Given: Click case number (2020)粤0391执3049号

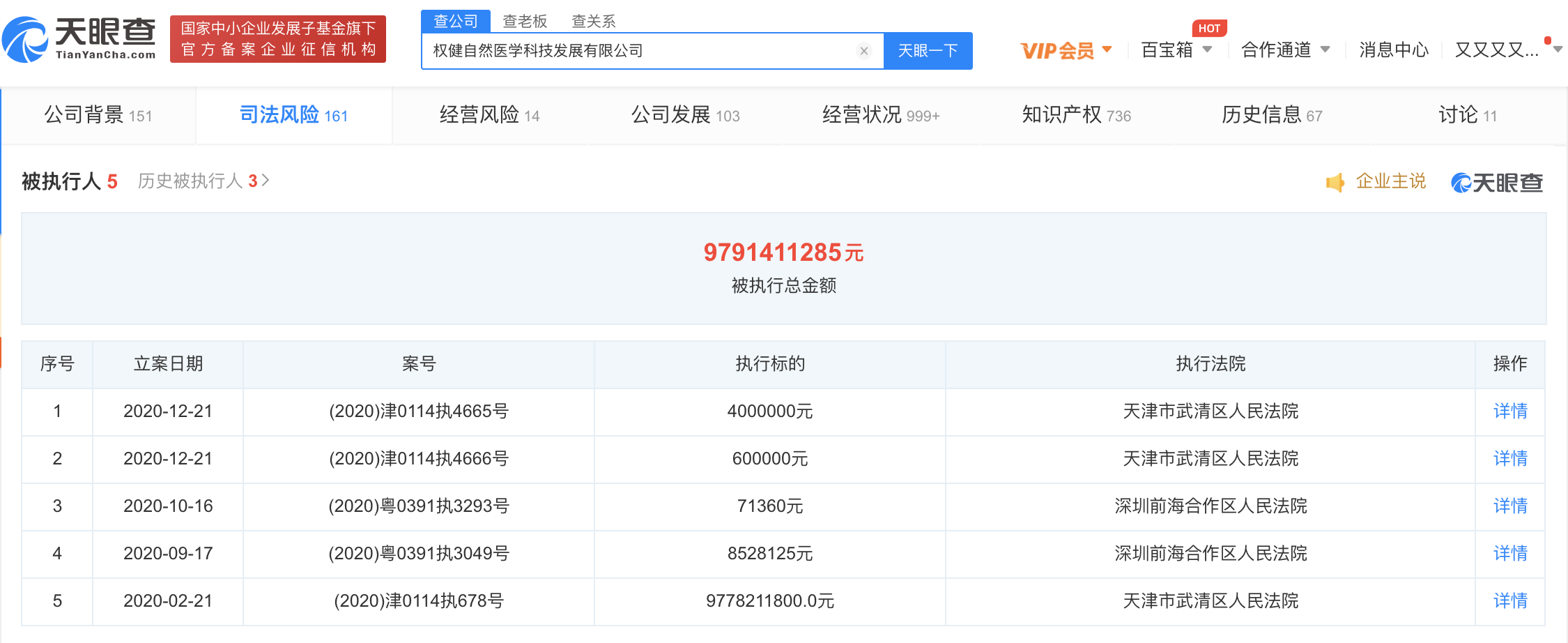Looking at the screenshot, I should pos(419,554).
